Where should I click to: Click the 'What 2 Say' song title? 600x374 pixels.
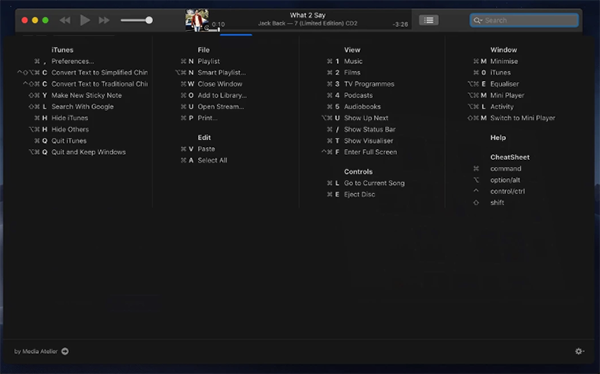click(308, 15)
